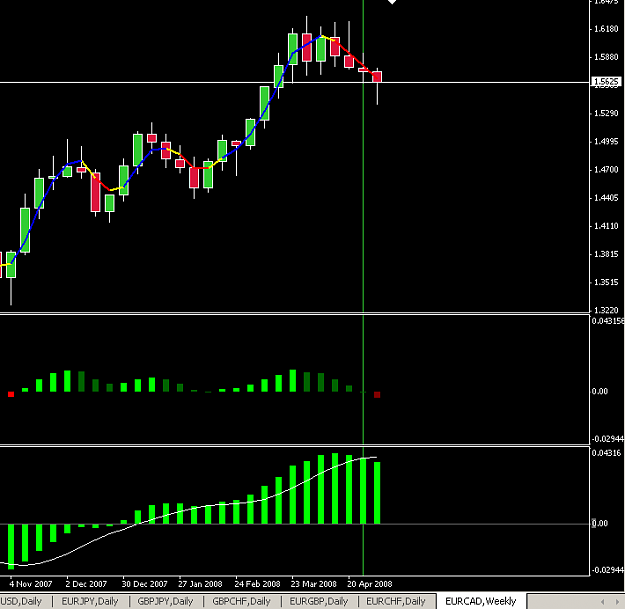Select the EURCHF,Daily chart tab

click(x=396, y=601)
